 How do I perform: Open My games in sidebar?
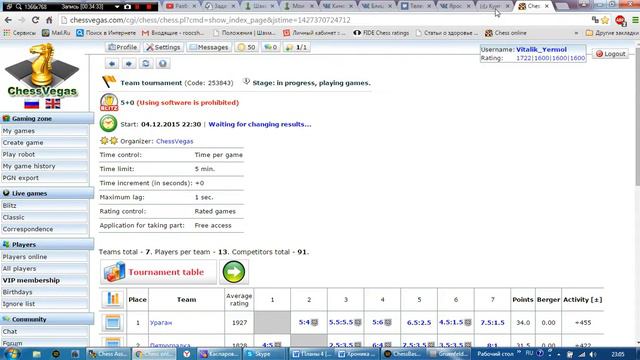point(44,131)
